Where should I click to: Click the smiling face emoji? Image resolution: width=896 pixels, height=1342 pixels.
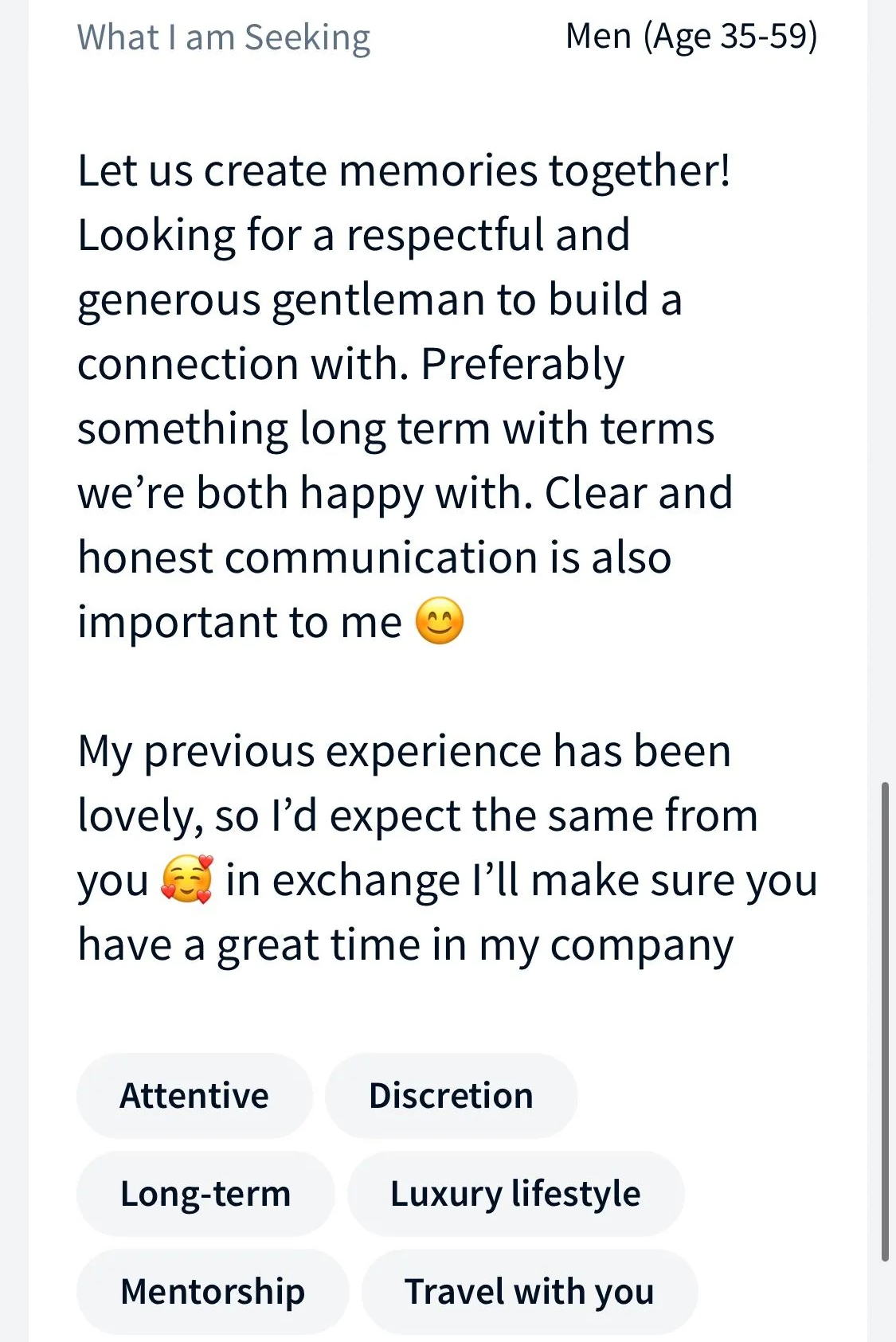pos(440,620)
